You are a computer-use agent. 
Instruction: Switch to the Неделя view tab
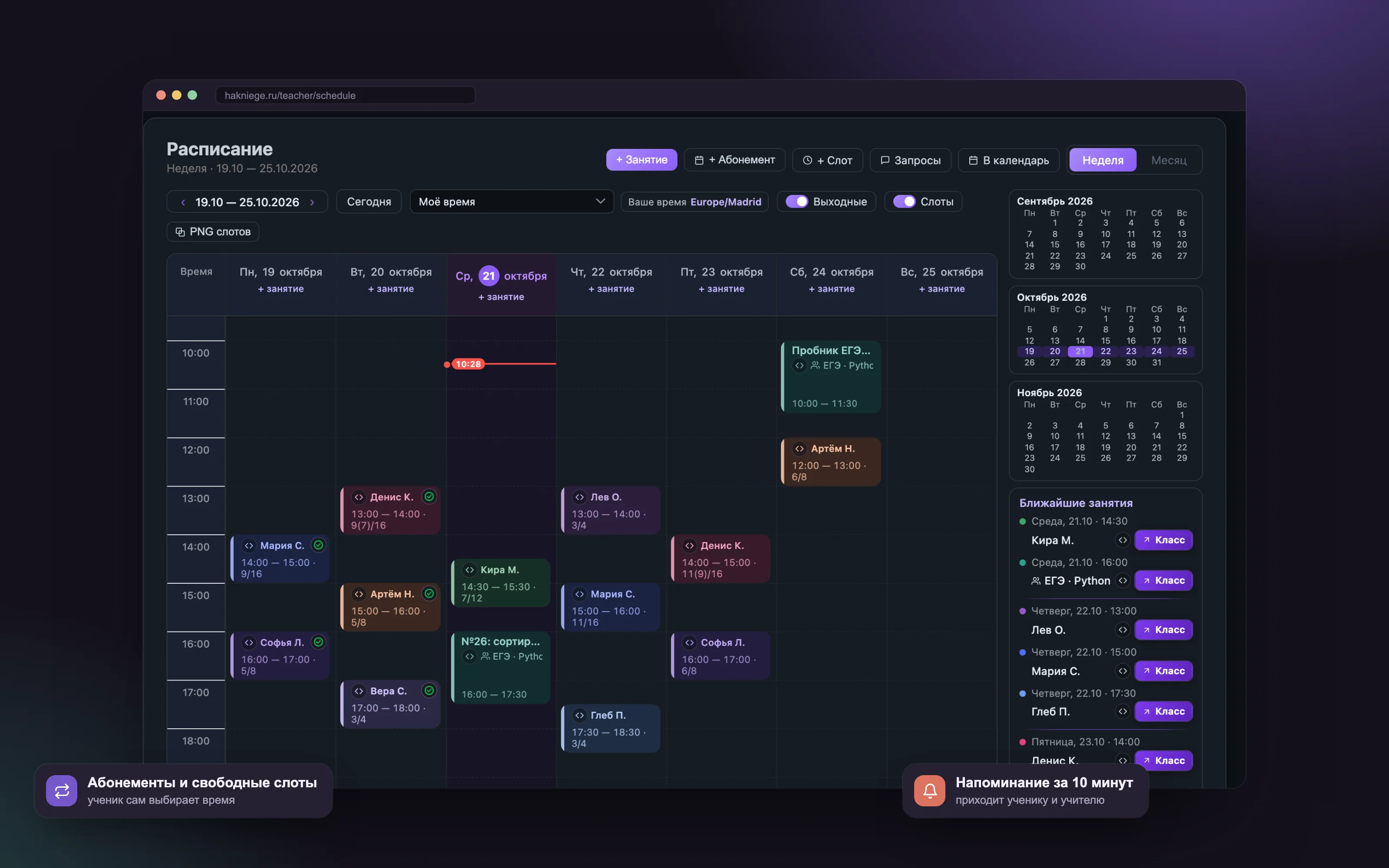[x=1103, y=160]
